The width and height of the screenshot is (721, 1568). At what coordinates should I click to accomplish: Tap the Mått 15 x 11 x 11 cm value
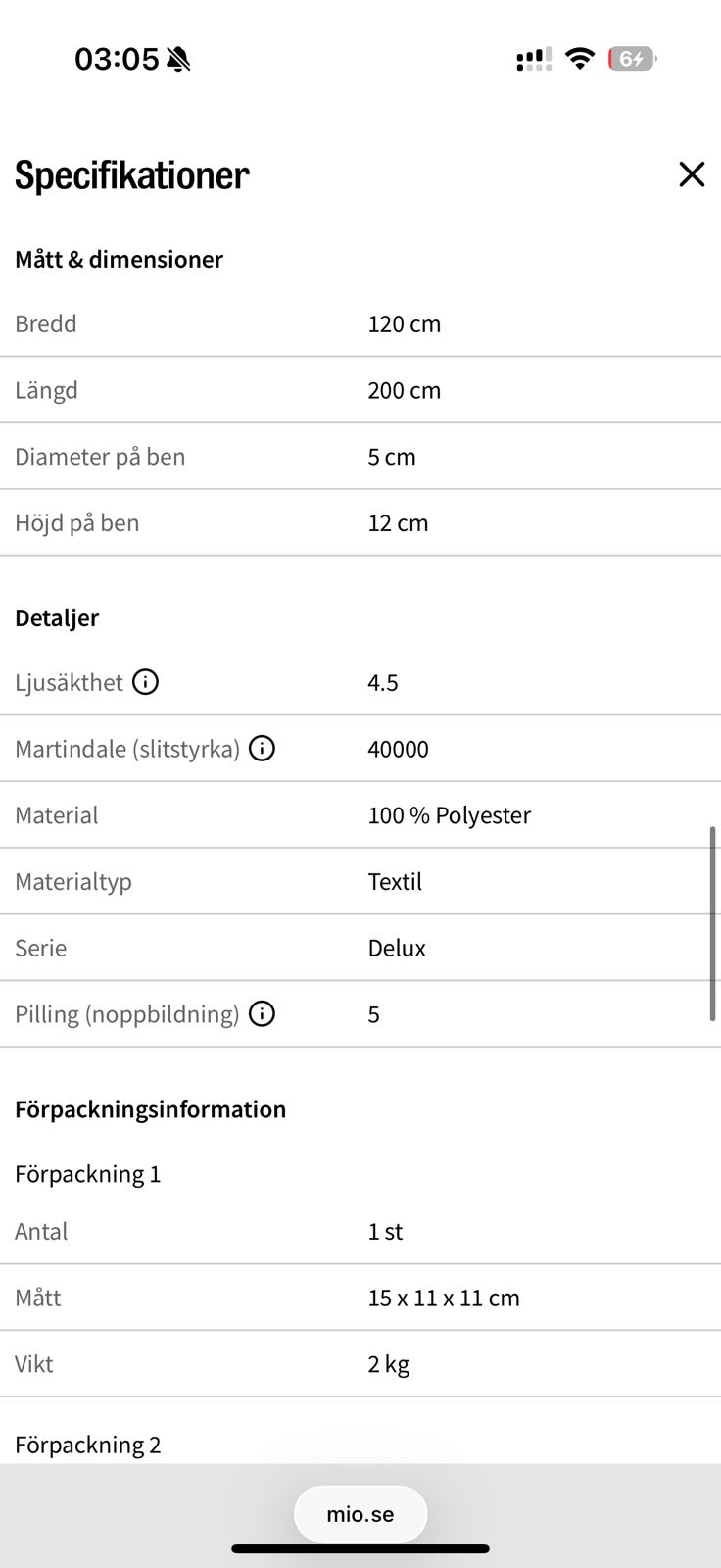[x=444, y=1298]
